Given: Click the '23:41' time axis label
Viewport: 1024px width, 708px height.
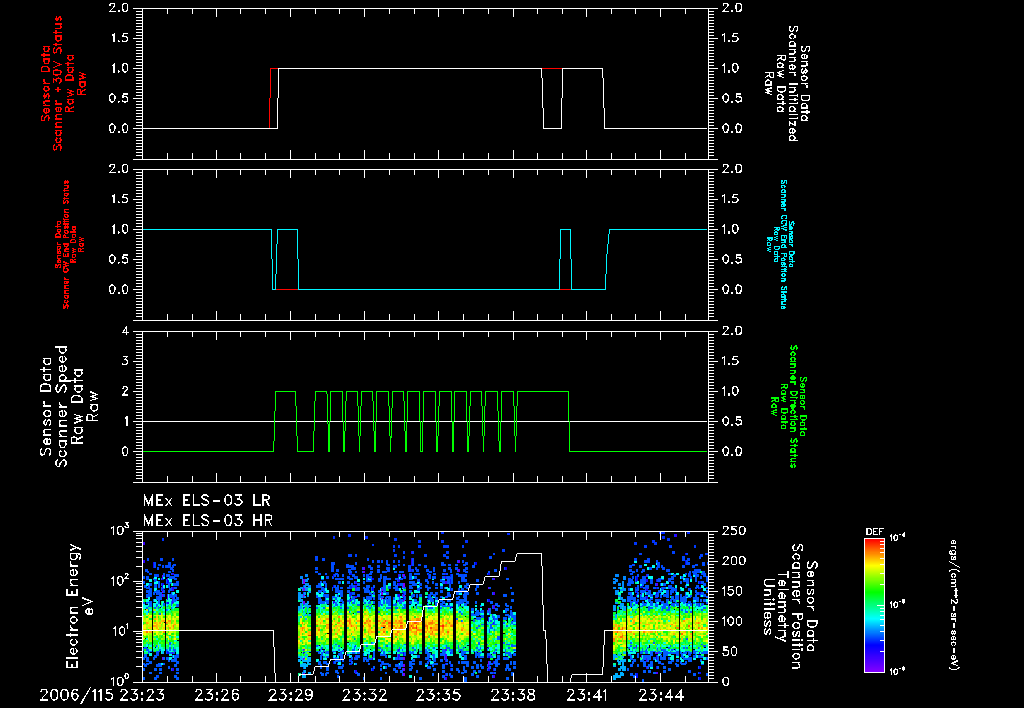Looking at the screenshot, I should (587, 695).
